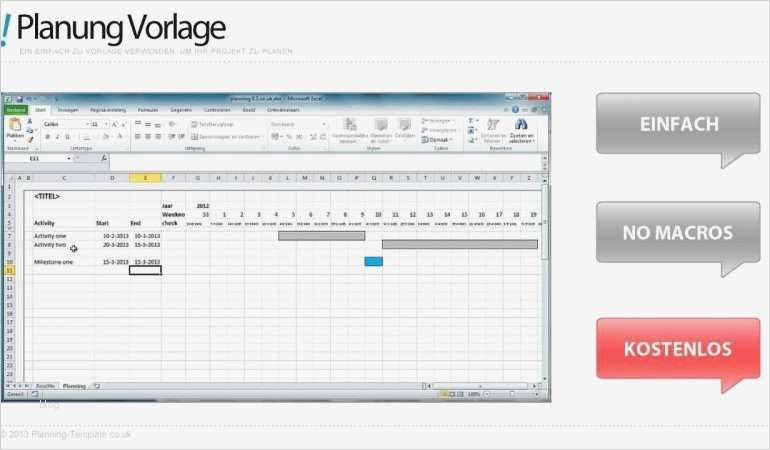The width and height of the screenshot is (770, 450).
Task: Open the Name Box dropdown arrow
Action: point(69,158)
